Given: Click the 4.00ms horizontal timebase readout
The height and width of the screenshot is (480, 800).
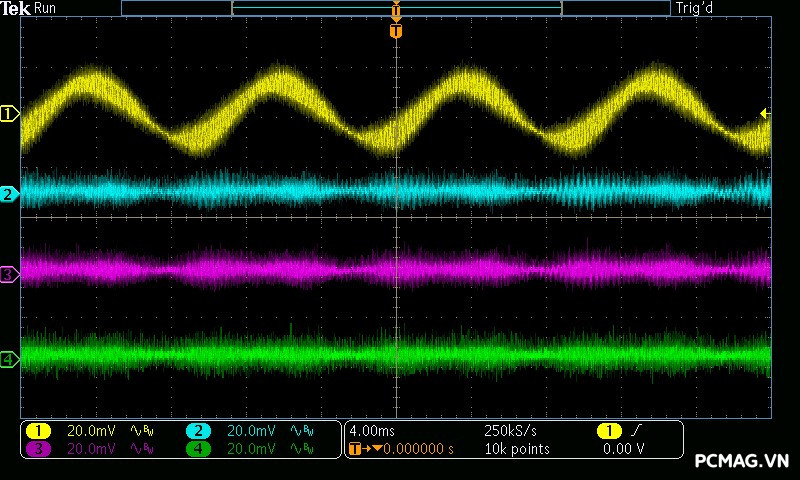Looking at the screenshot, I should pyautogui.click(x=372, y=431).
